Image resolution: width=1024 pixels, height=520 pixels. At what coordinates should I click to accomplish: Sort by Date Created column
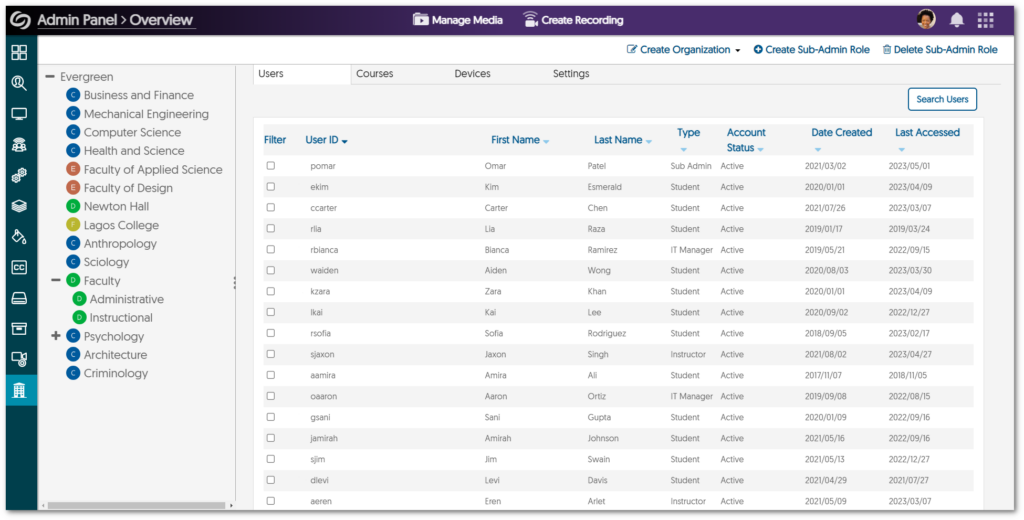(x=842, y=140)
